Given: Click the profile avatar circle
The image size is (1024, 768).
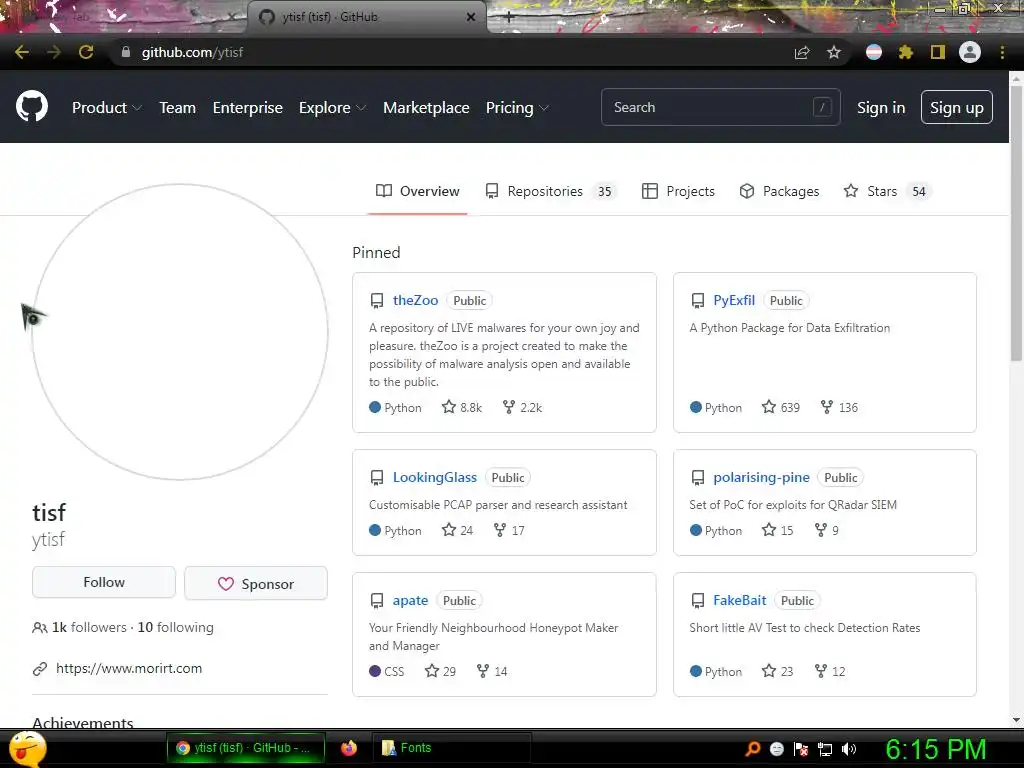Looking at the screenshot, I should [180, 332].
